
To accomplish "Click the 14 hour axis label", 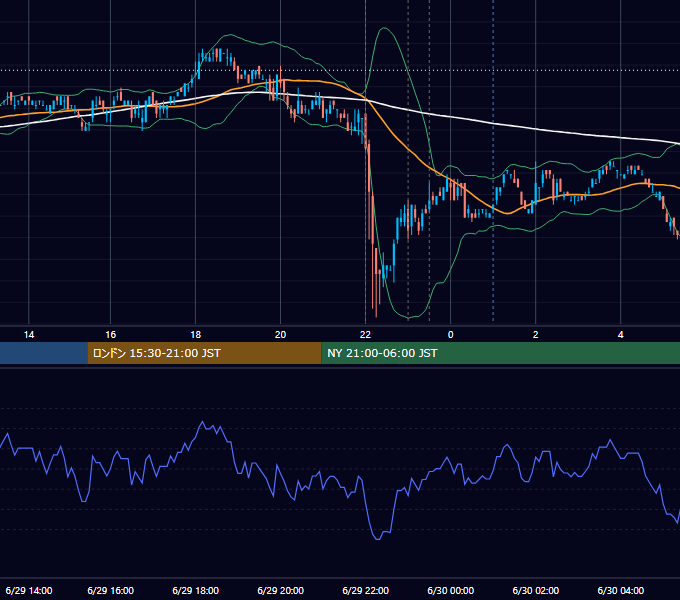I will pos(29,335).
